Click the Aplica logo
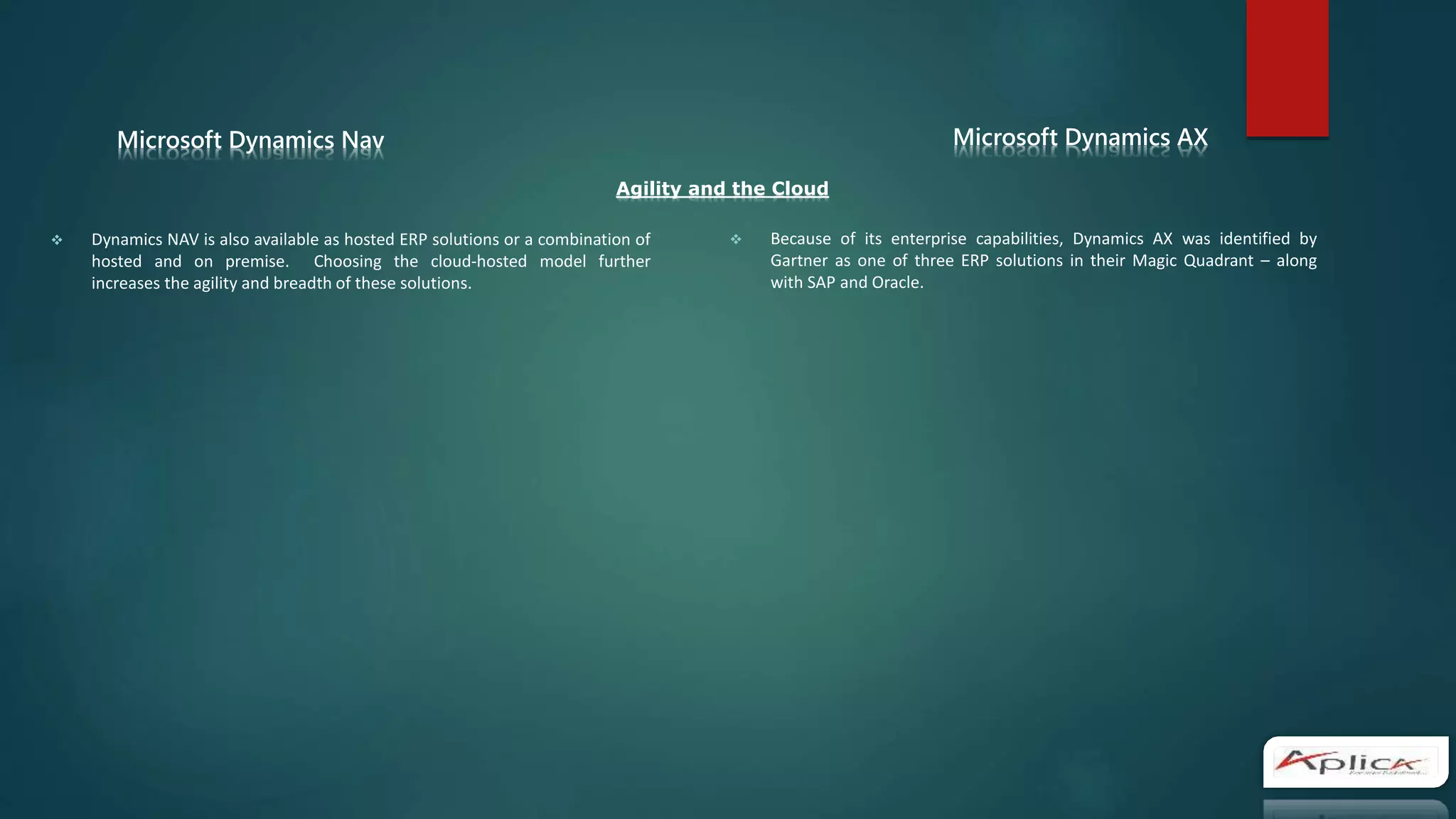Viewport: 1456px width, 819px height. pos(1355,762)
